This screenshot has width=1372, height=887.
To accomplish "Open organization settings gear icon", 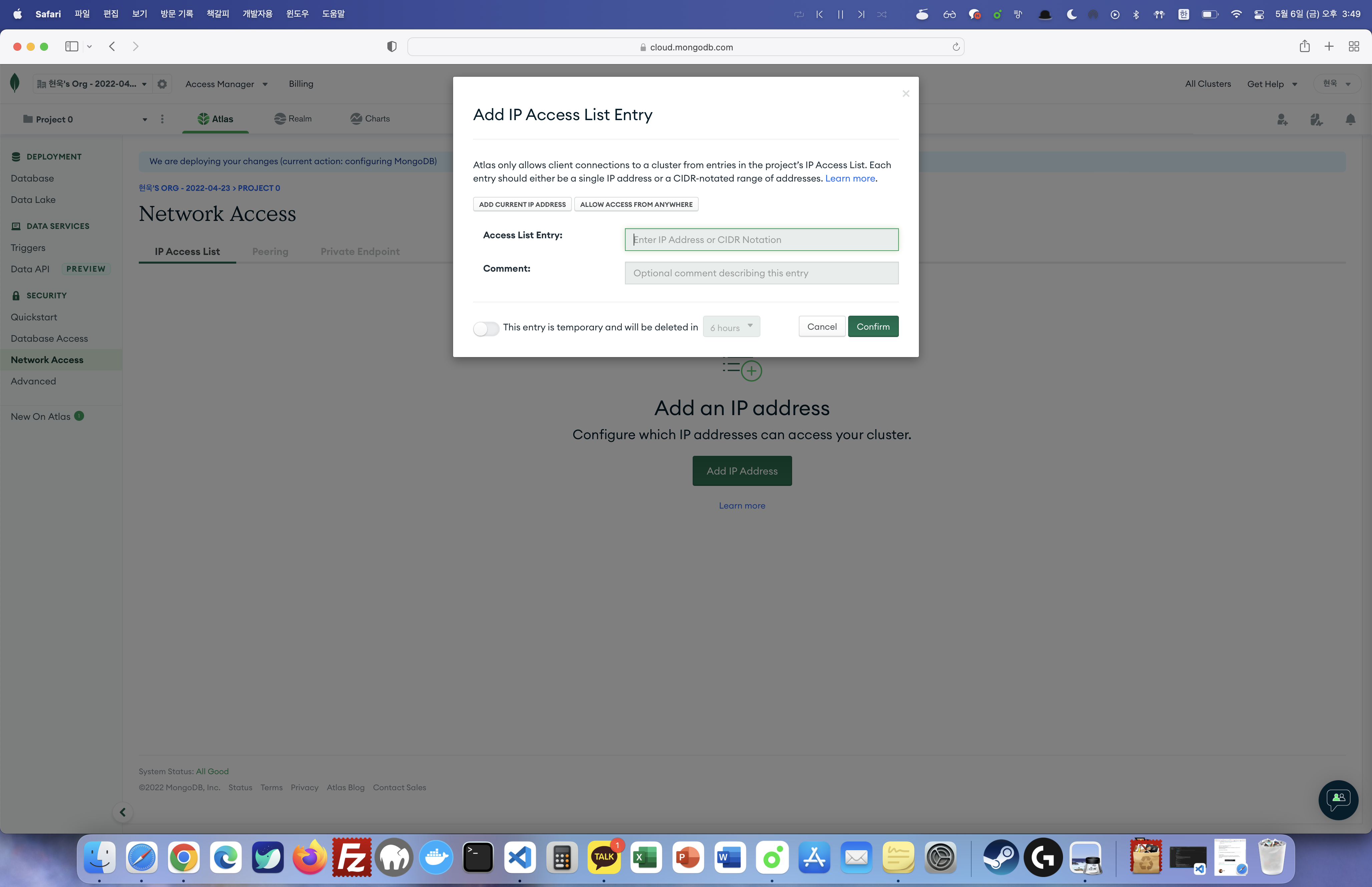I will (162, 84).
